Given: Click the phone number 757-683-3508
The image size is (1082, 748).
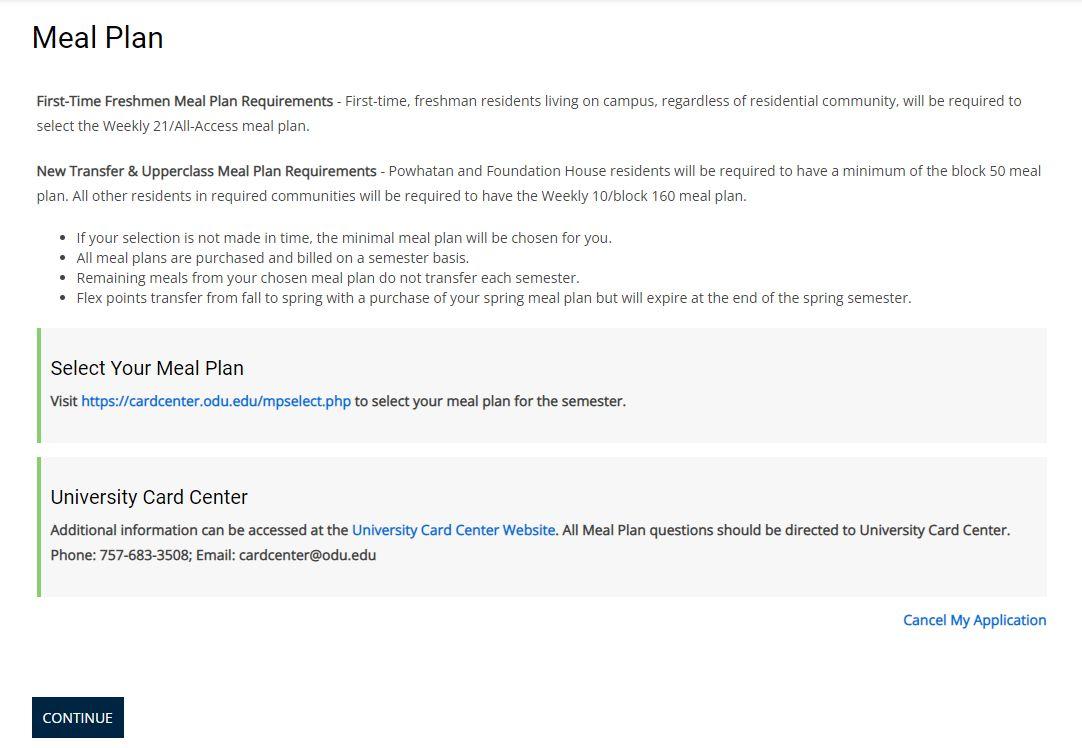Looking at the screenshot, I should tap(144, 555).
